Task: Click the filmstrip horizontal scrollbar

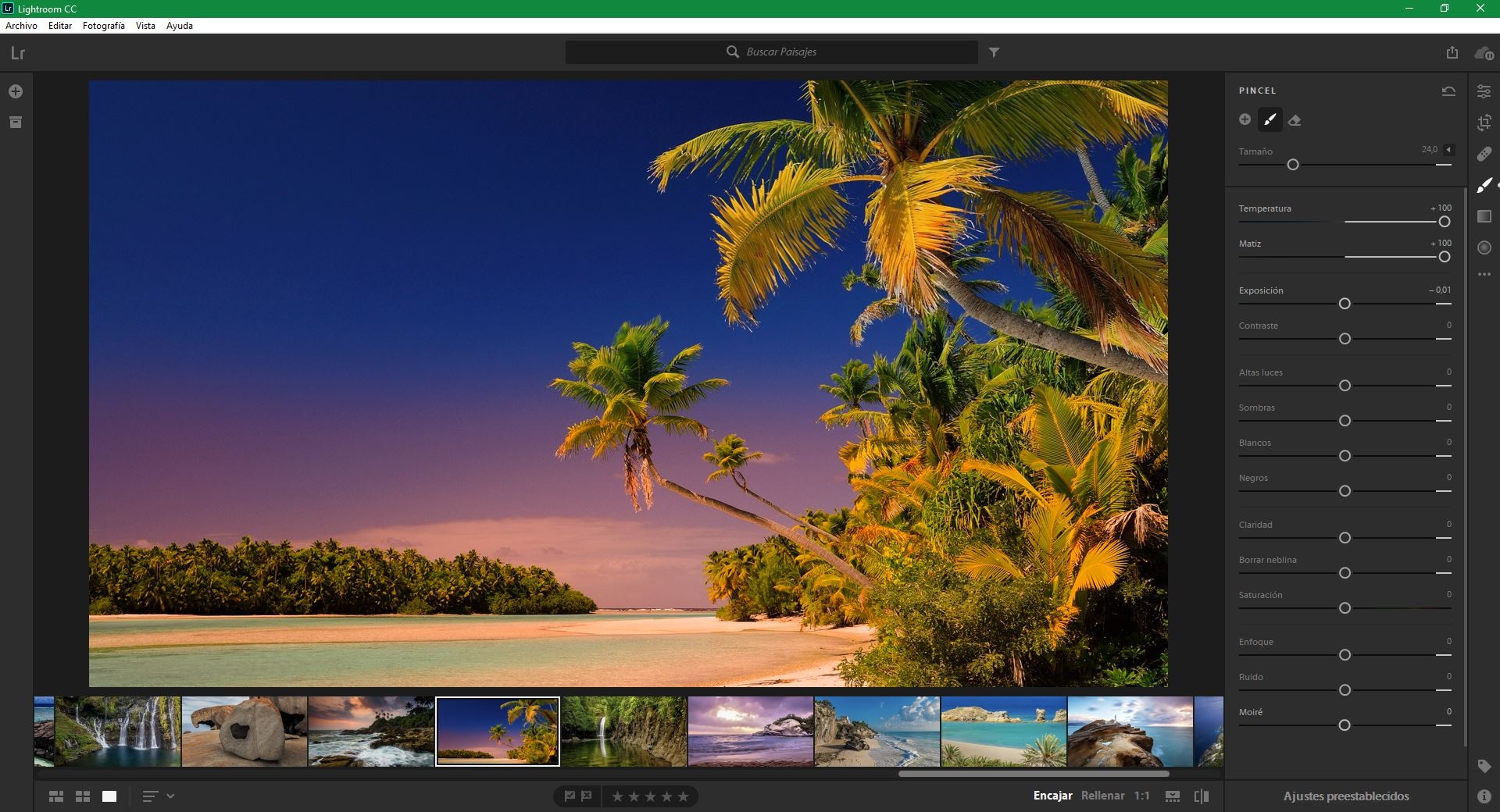Action: [x=1034, y=774]
